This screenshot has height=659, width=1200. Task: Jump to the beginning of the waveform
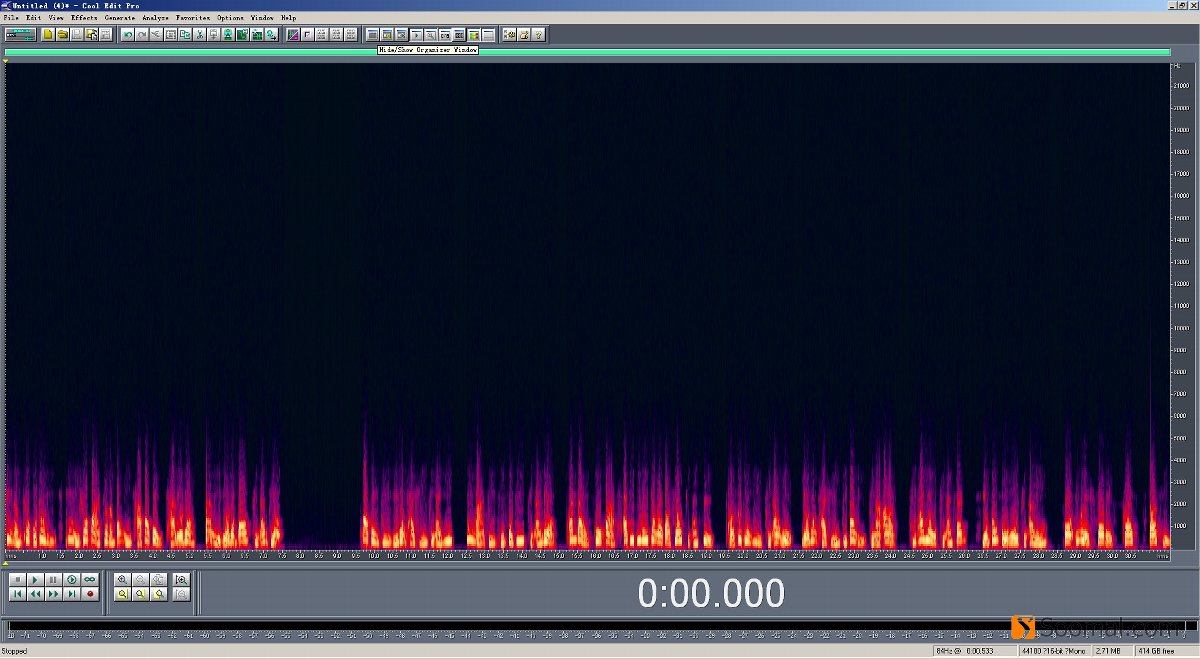[17, 594]
